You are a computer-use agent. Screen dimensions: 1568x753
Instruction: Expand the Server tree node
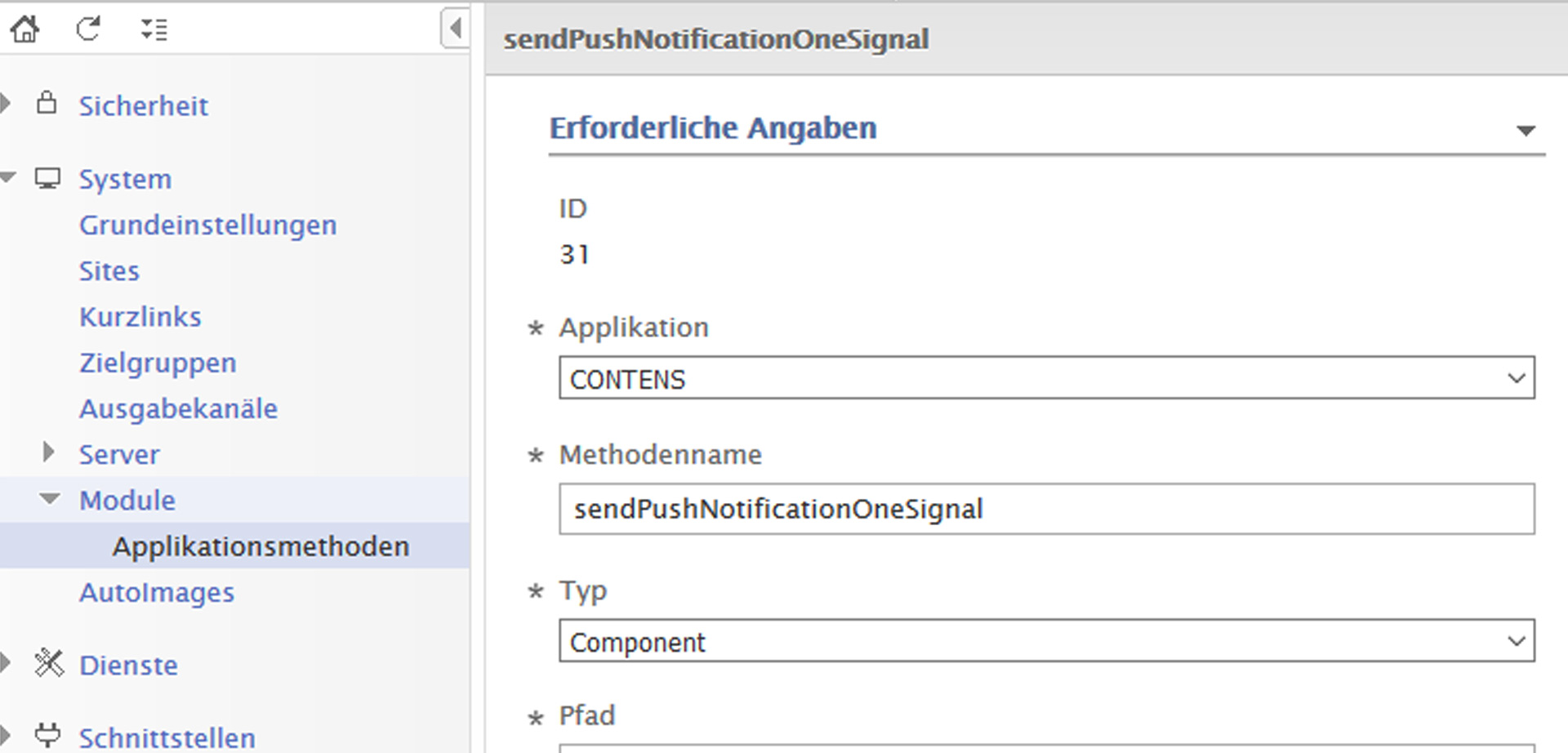pos(48,452)
